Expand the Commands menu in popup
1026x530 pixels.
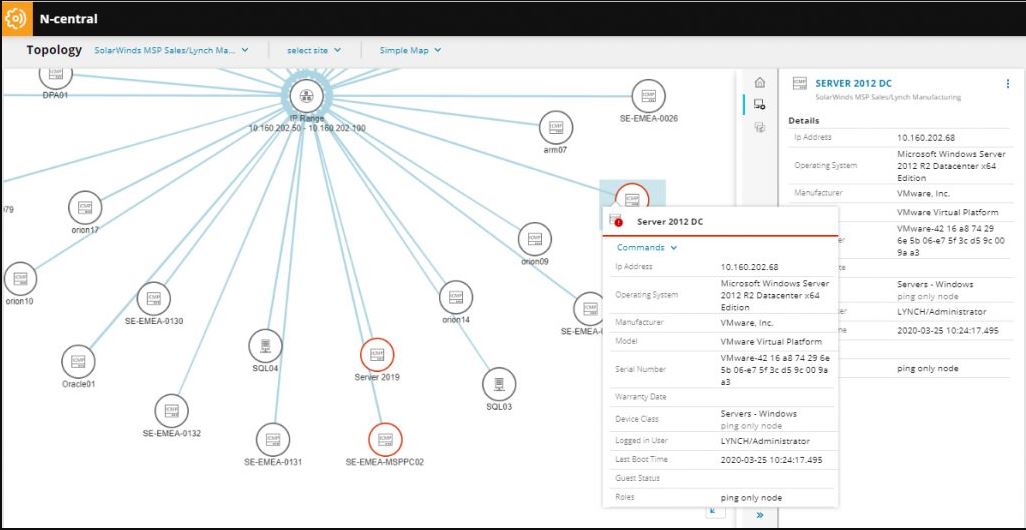click(646, 247)
